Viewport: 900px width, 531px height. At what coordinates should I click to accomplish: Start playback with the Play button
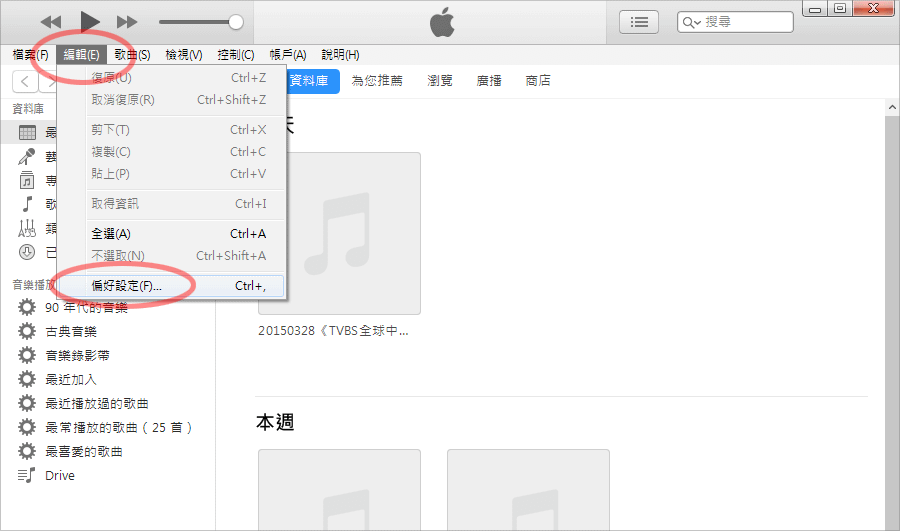pyautogui.click(x=90, y=22)
